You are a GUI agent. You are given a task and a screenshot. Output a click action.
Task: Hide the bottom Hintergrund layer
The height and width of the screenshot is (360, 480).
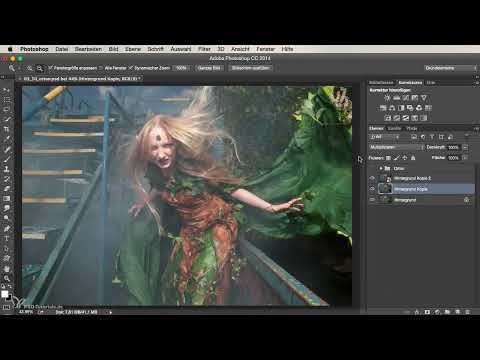pyautogui.click(x=372, y=200)
